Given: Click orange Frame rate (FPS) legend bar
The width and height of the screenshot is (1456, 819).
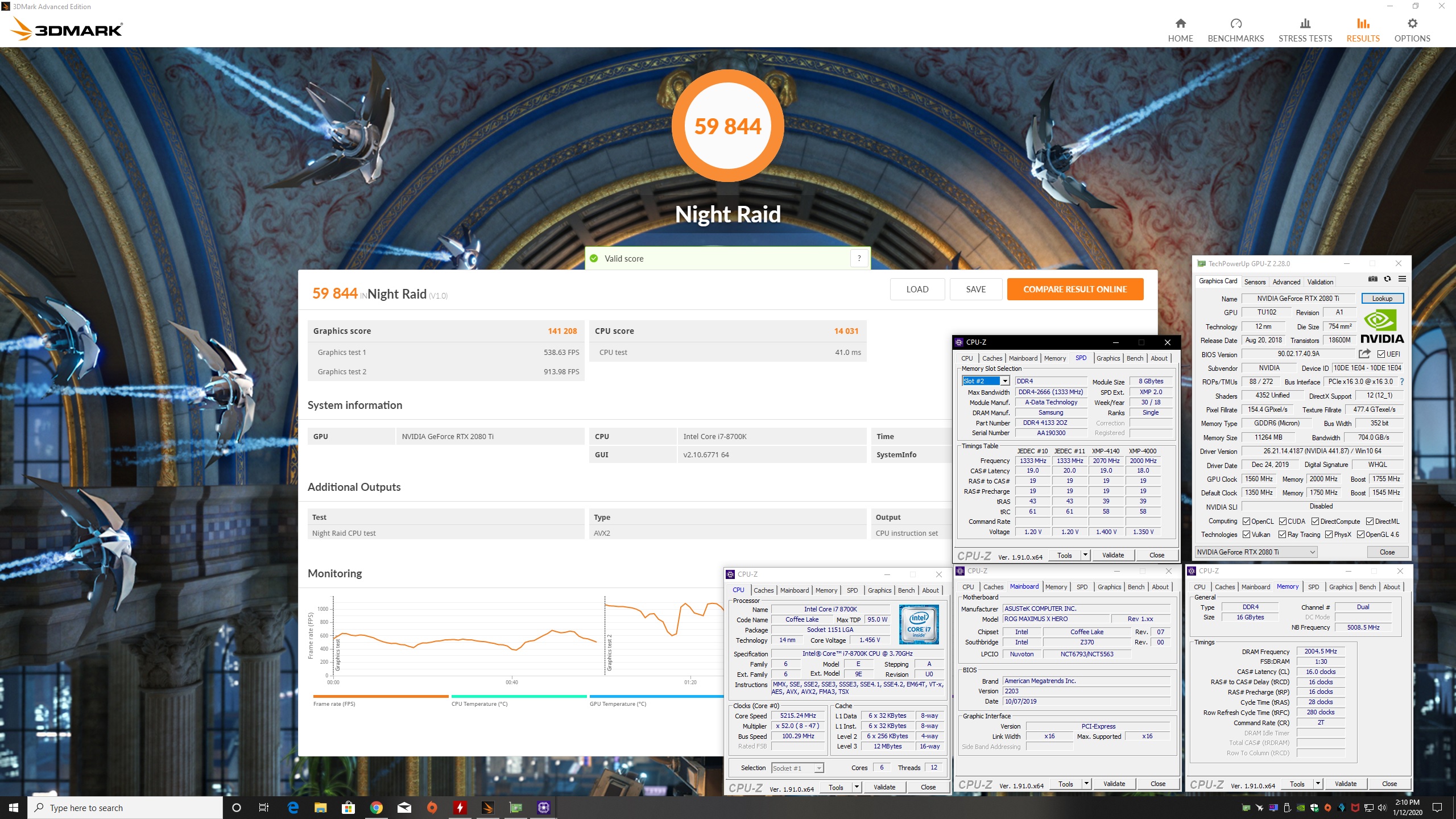Looking at the screenshot, I should (x=380, y=696).
